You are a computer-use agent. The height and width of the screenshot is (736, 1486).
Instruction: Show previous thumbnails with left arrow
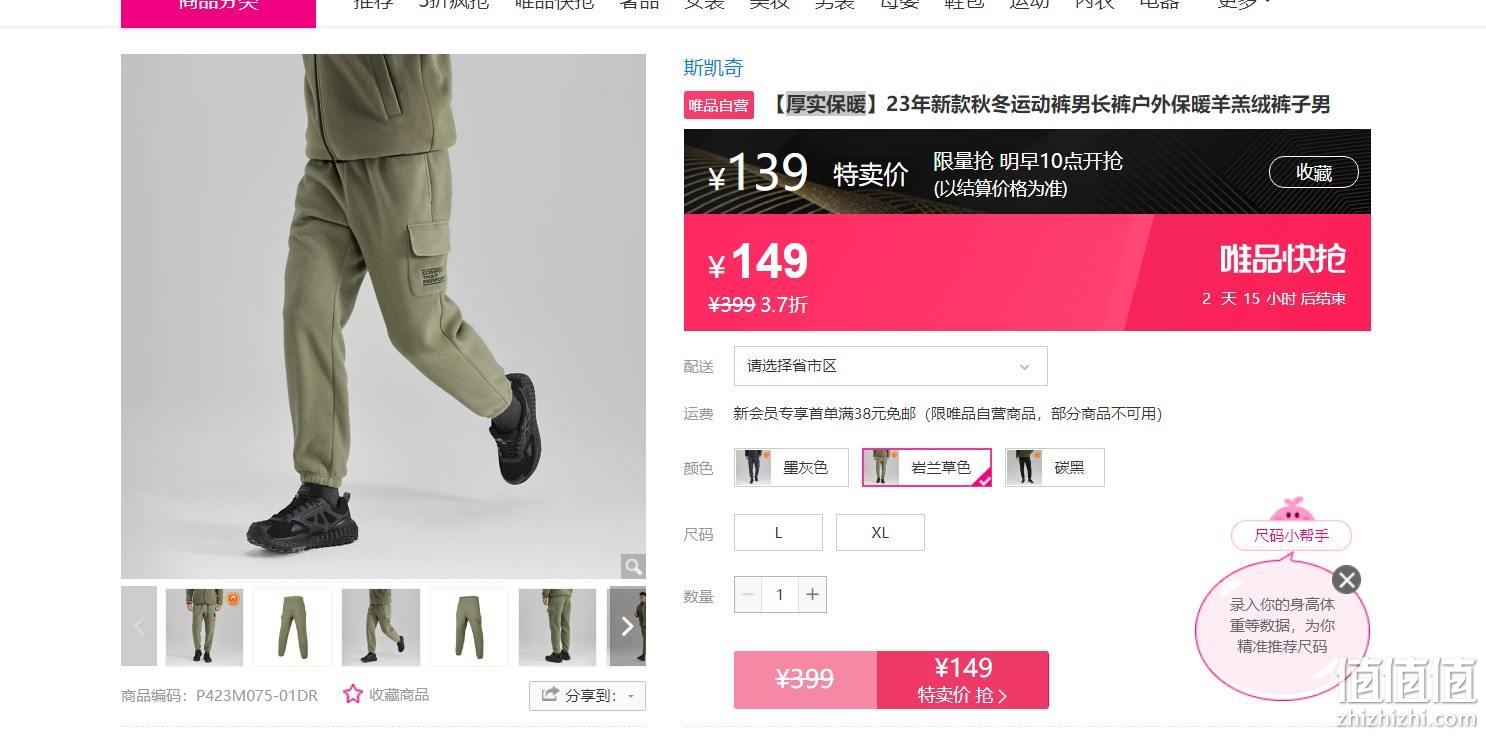point(139,626)
